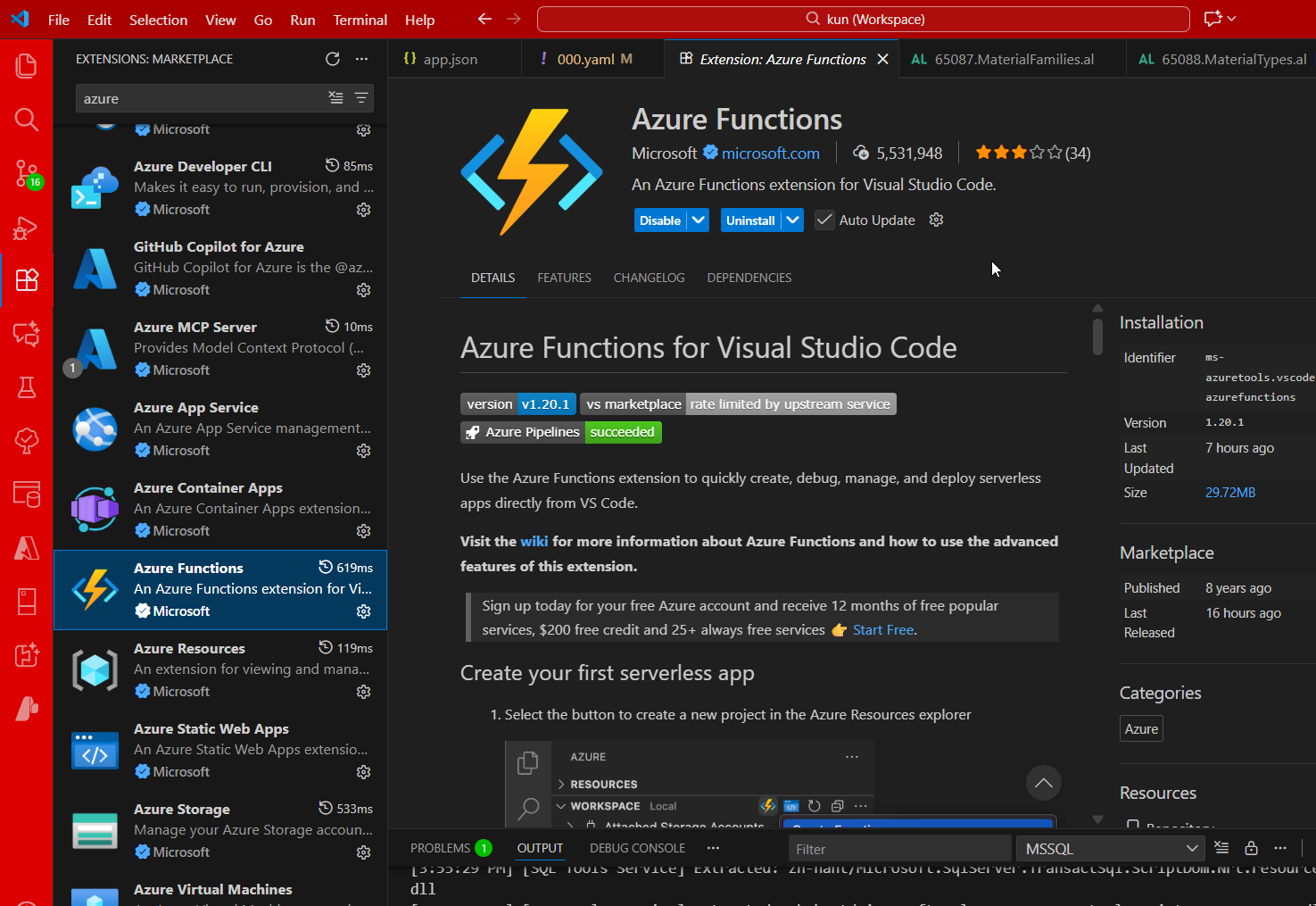Open the DEPENDENCIES tab

749,278
